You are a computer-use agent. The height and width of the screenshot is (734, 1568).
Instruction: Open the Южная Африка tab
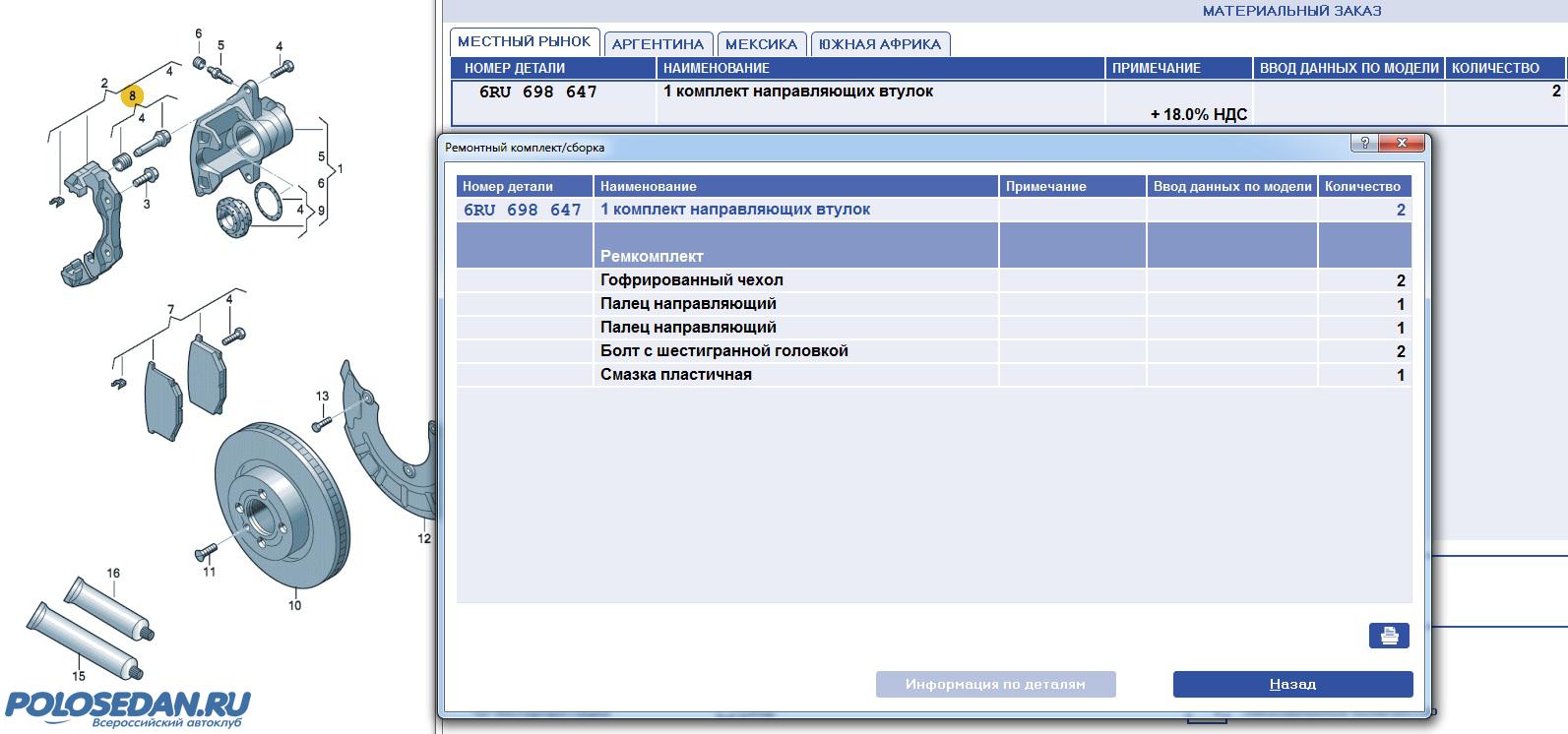pos(880,44)
